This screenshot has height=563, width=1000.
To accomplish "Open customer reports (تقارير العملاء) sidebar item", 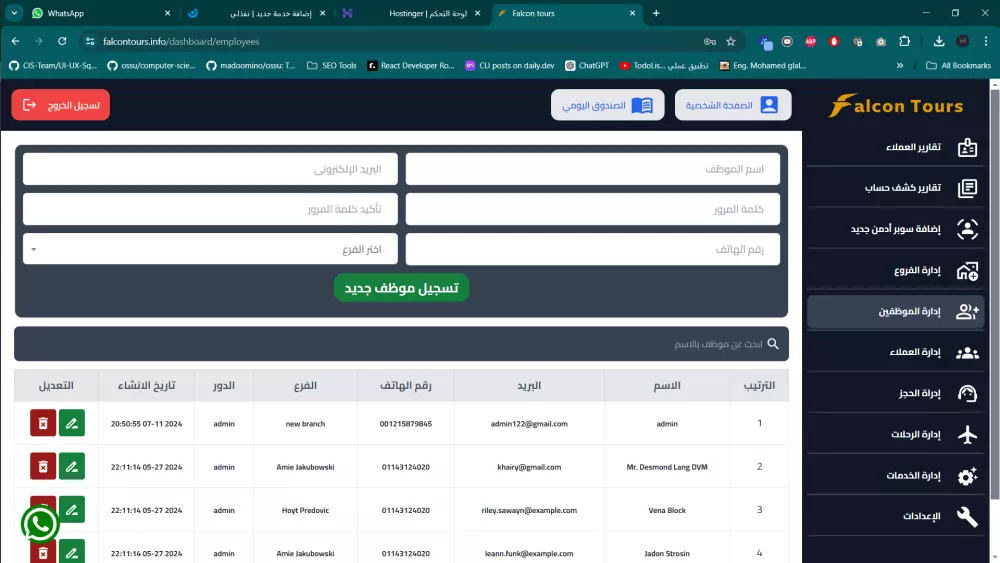I will tap(895, 147).
